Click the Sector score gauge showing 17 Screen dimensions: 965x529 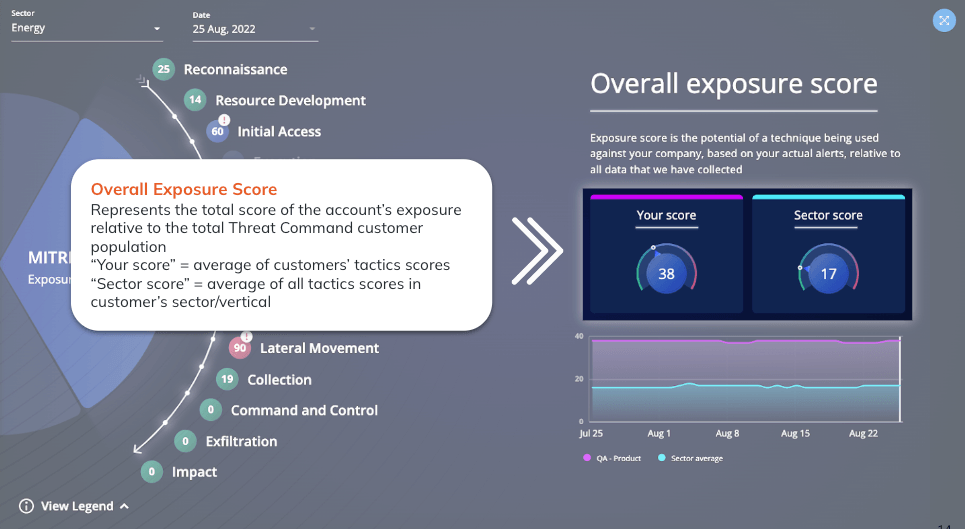828,273
